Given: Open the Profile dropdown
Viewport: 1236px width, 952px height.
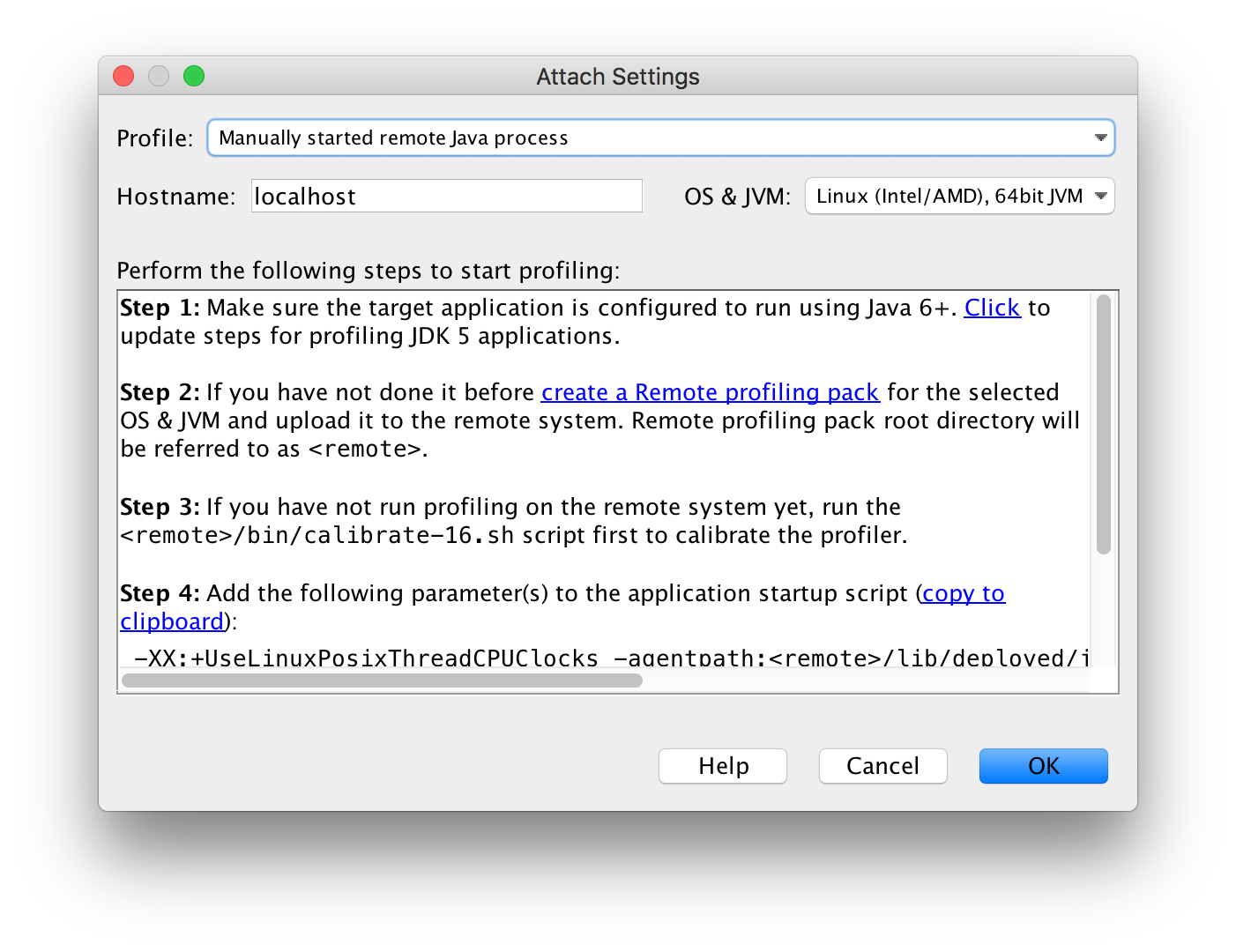Looking at the screenshot, I should point(660,138).
